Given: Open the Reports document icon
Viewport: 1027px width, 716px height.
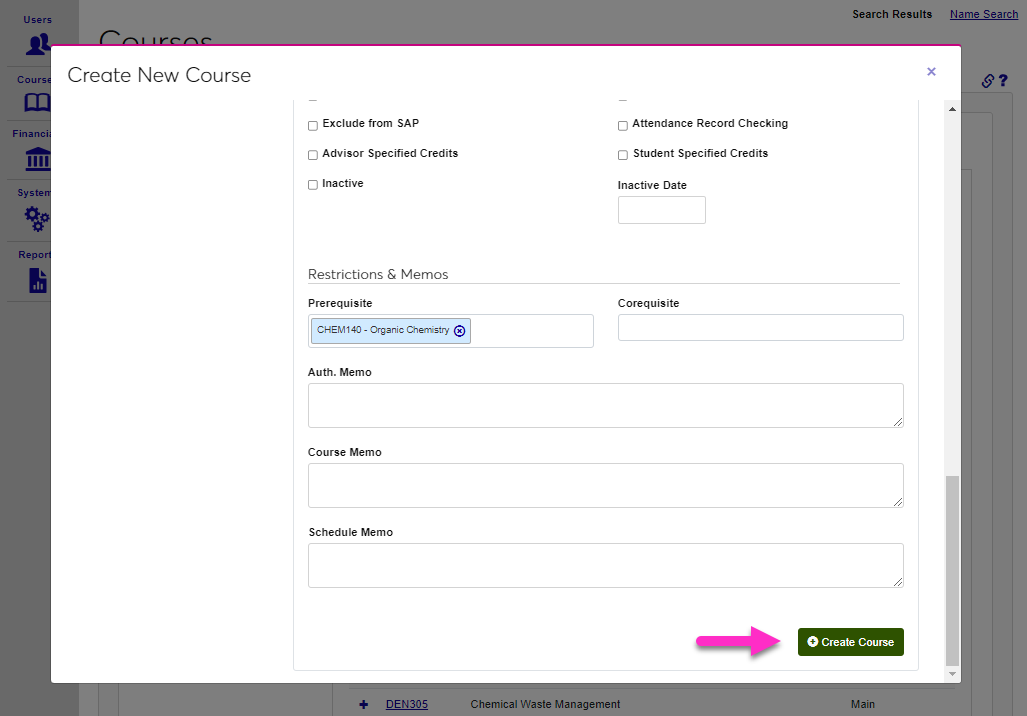Looking at the screenshot, I should tap(37, 280).
